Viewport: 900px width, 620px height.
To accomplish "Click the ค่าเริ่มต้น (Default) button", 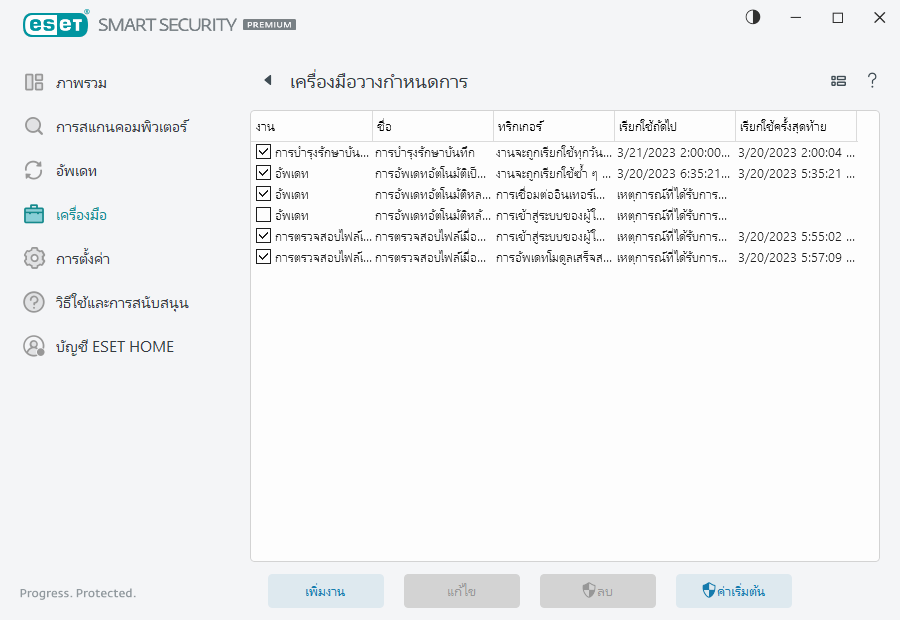I will (x=733, y=591).
